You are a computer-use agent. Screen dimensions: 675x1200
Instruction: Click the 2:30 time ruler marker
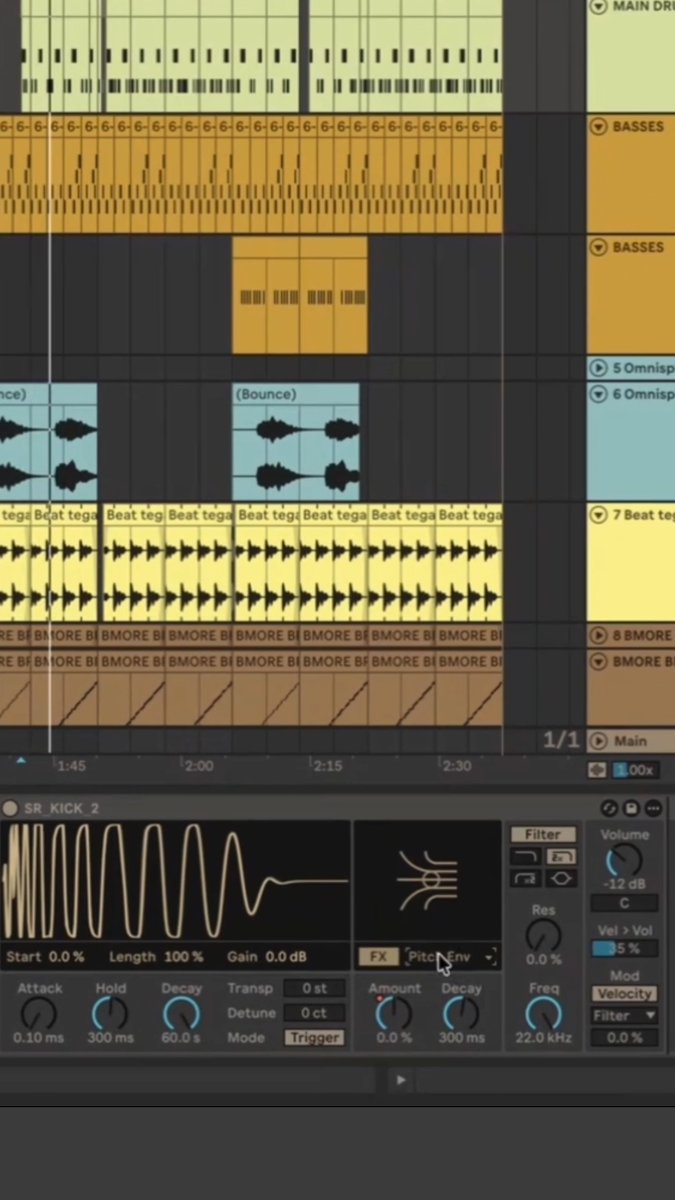click(x=456, y=766)
